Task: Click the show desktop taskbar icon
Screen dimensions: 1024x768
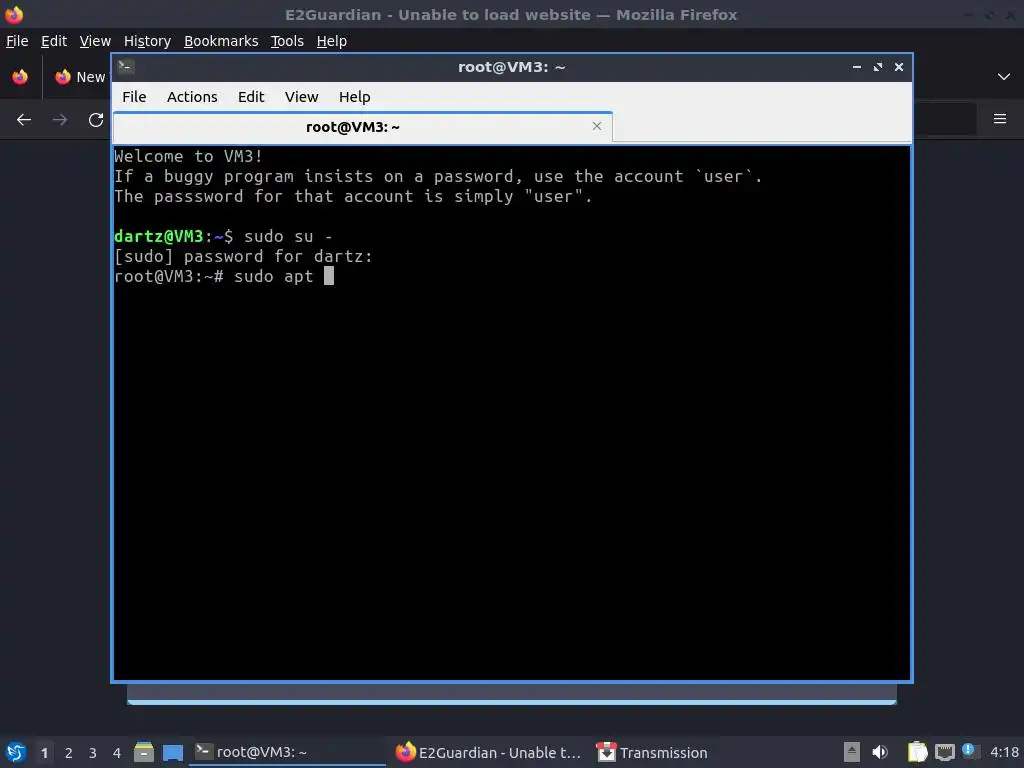Action: 173,752
